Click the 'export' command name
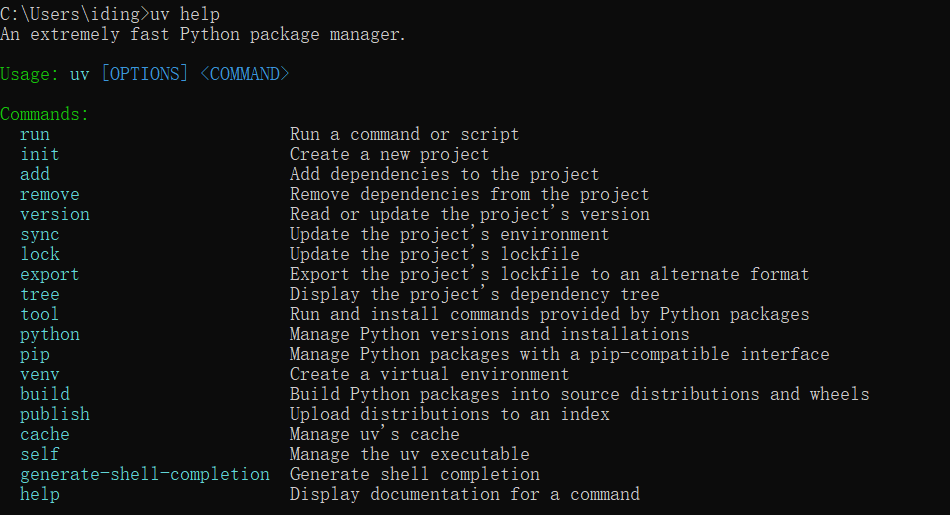The image size is (950, 515). click(50, 274)
